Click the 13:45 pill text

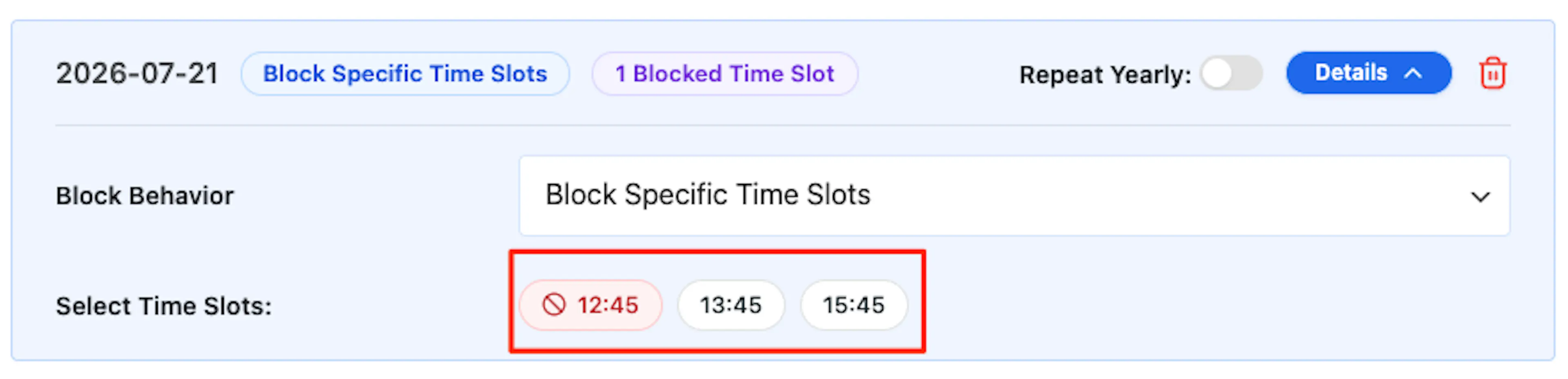731,305
